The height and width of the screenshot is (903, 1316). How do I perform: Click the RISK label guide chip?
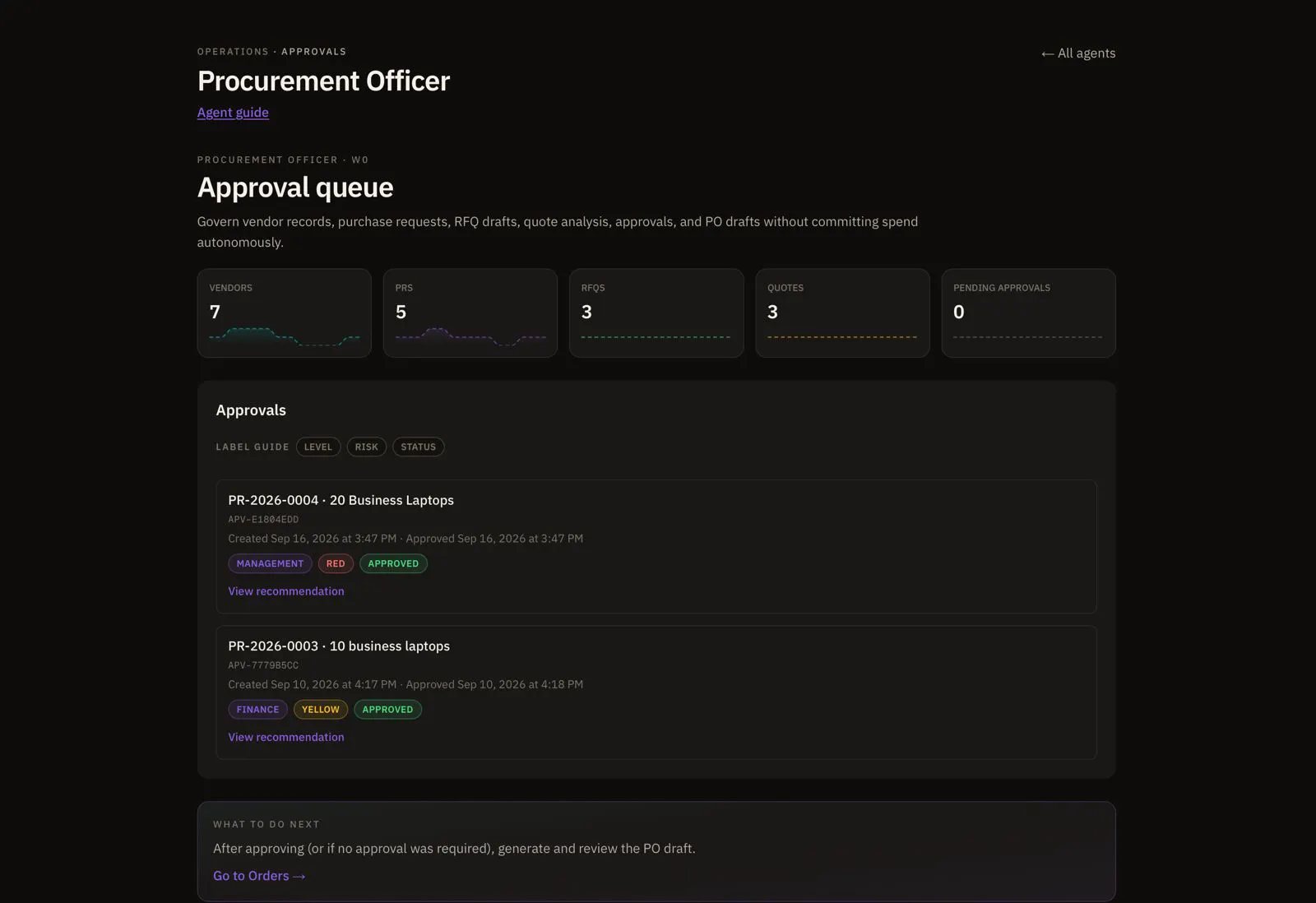(x=367, y=447)
